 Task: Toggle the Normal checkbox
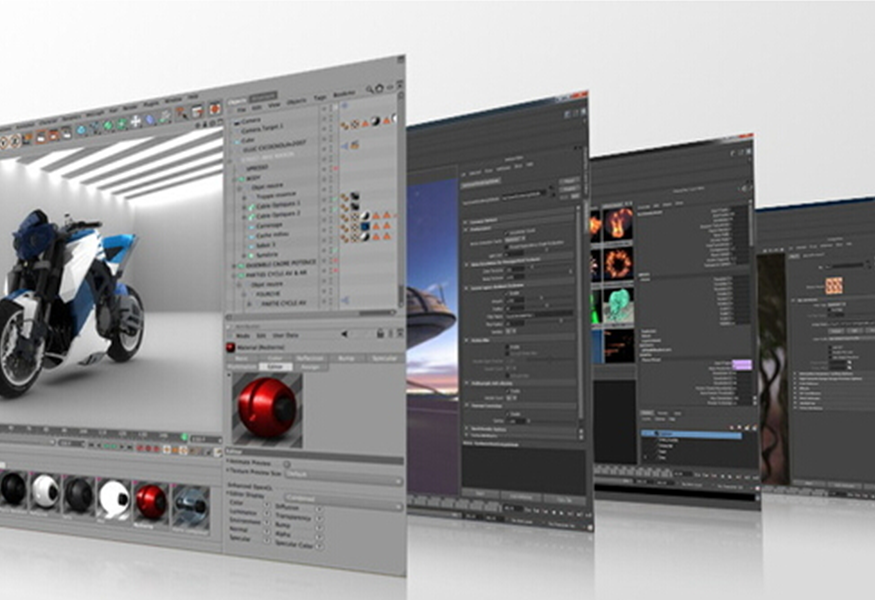[267, 530]
